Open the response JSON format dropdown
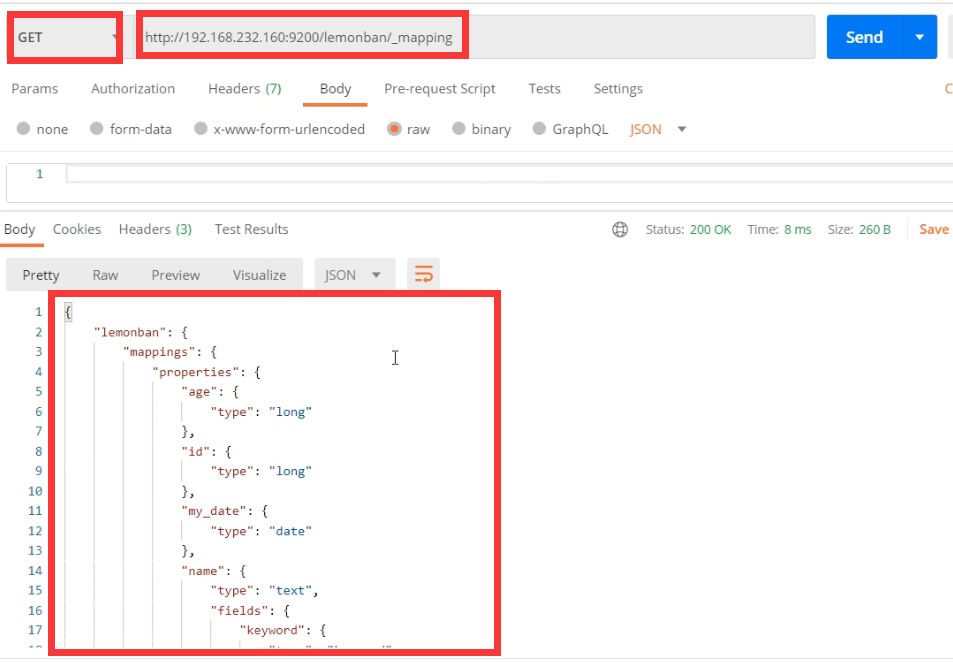 pyautogui.click(x=354, y=275)
